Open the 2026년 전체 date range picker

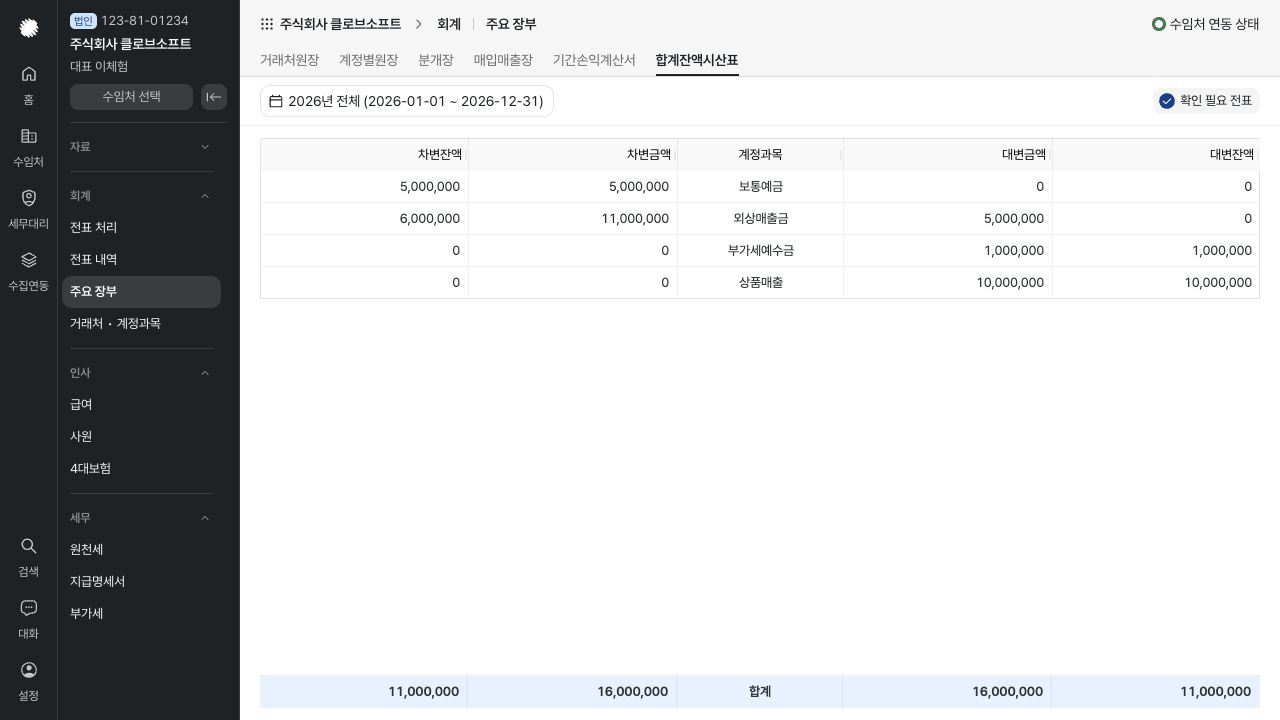(407, 101)
